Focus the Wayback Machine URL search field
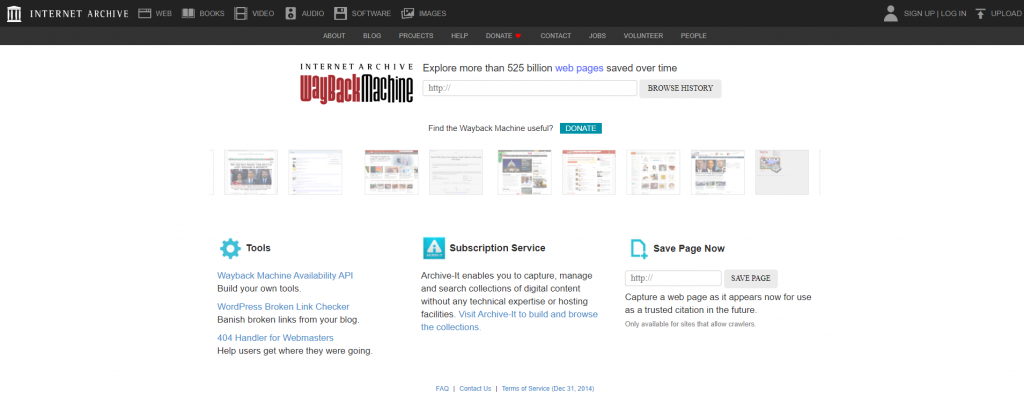The height and width of the screenshot is (408, 1024). click(x=530, y=88)
